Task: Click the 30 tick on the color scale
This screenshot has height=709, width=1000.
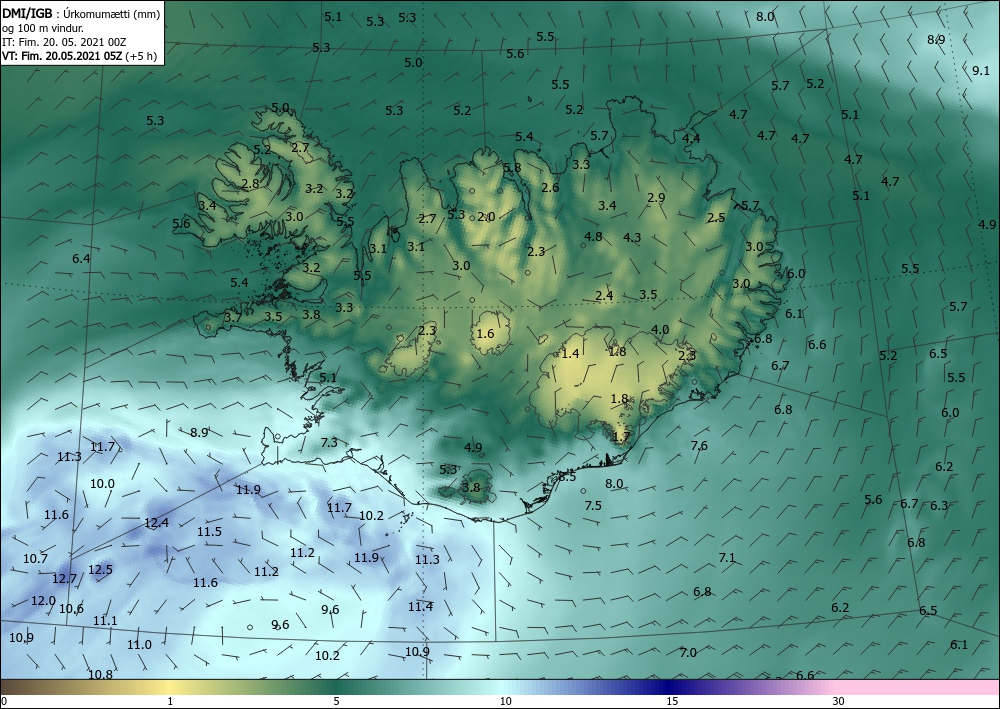Action: 838,701
